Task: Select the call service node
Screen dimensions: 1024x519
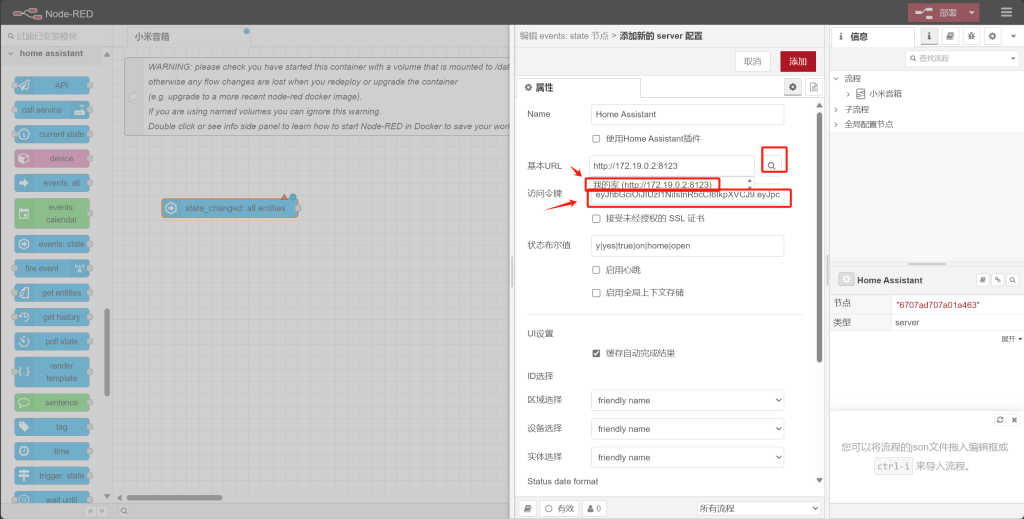Action: click(52, 110)
